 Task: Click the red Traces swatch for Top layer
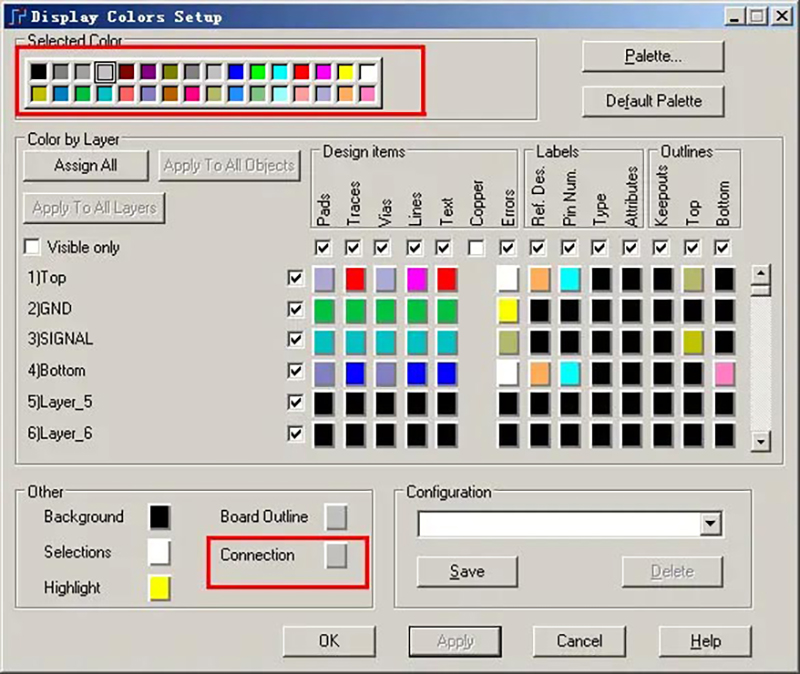(x=355, y=279)
